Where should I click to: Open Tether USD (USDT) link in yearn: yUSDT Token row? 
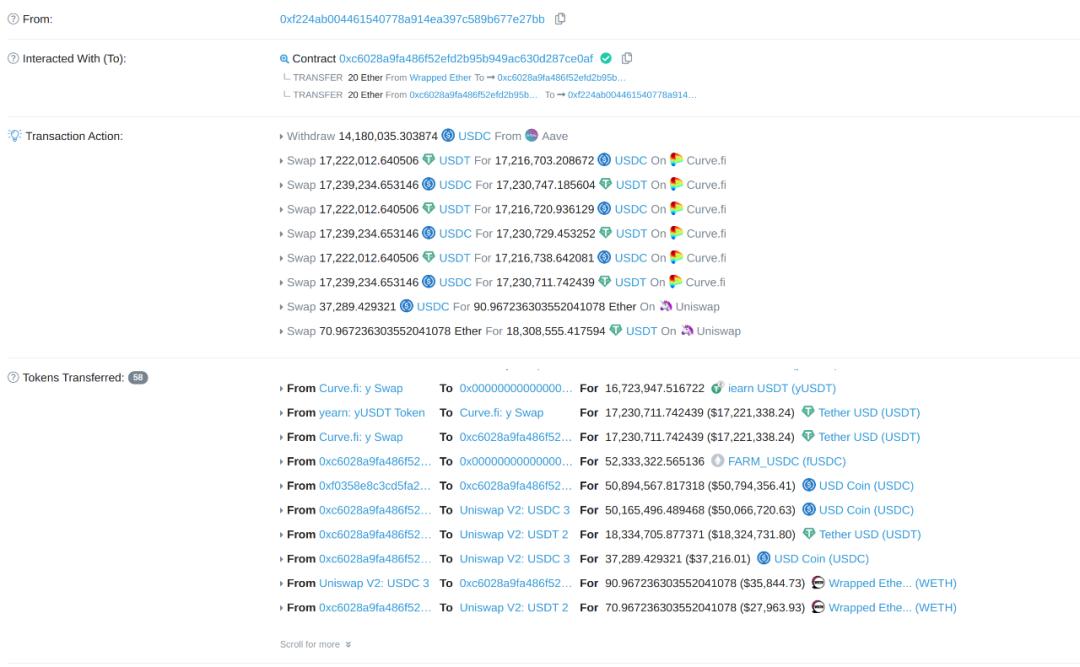[869, 412]
